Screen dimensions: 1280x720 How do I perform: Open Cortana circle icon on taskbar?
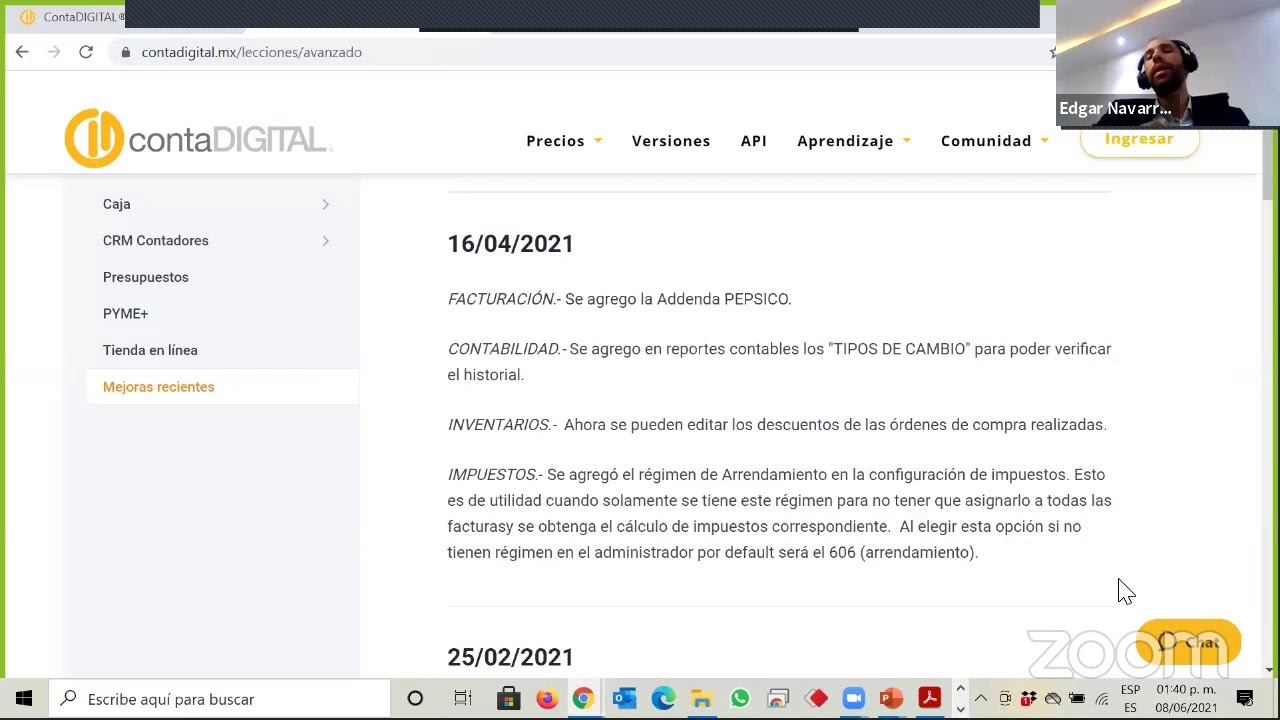415,699
